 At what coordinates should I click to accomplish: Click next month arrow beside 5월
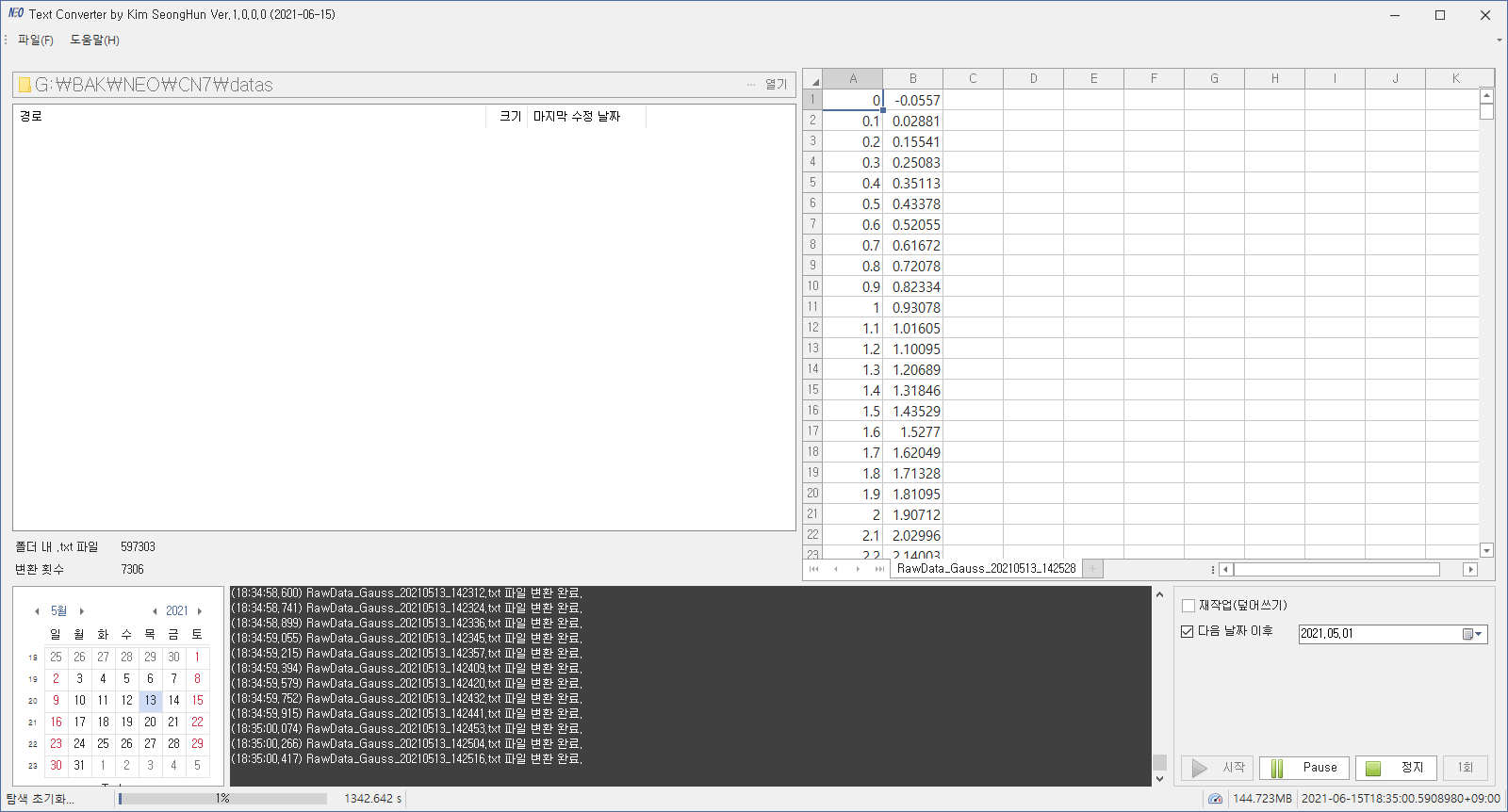tap(82, 611)
